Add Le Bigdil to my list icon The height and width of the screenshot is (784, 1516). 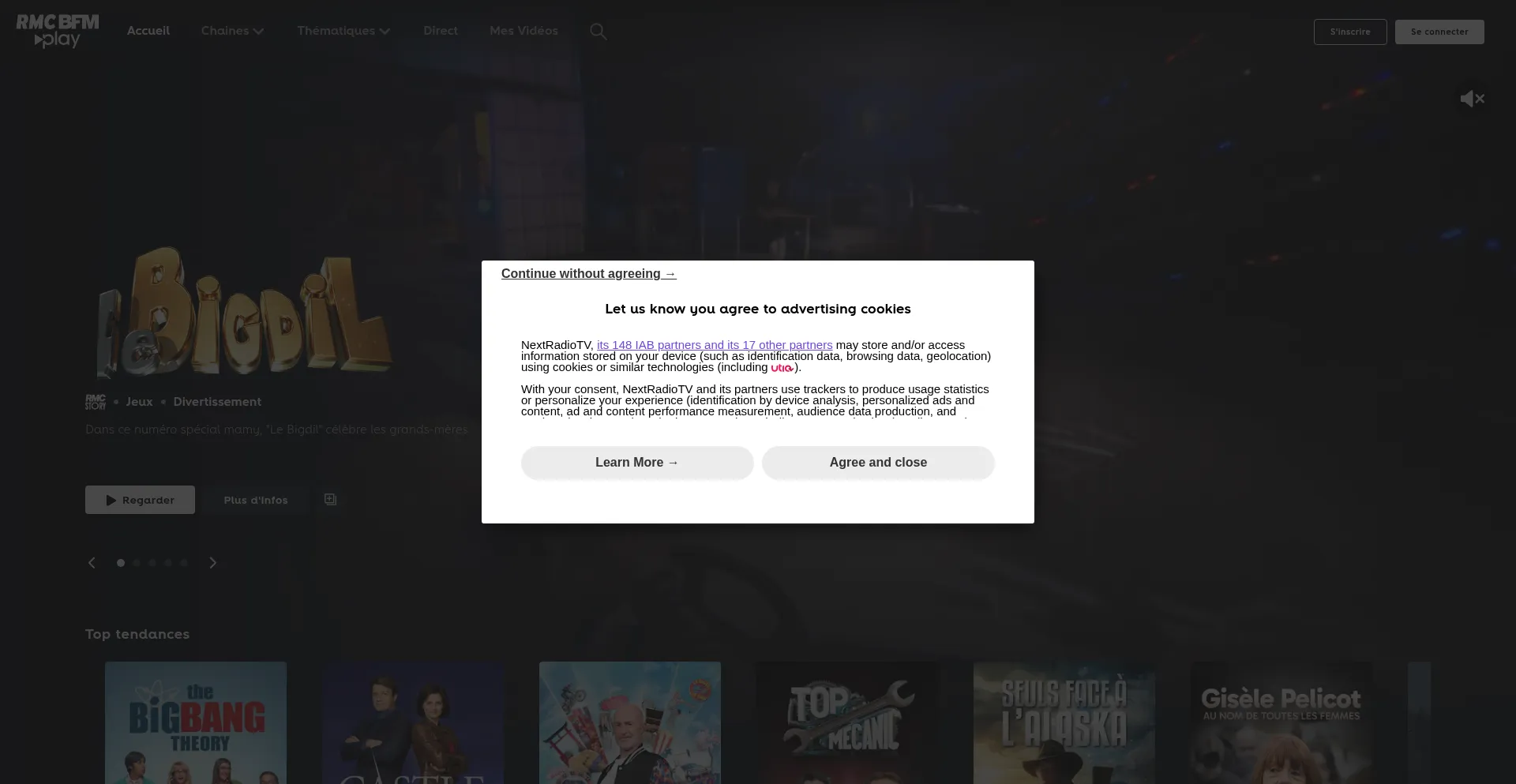click(x=331, y=499)
